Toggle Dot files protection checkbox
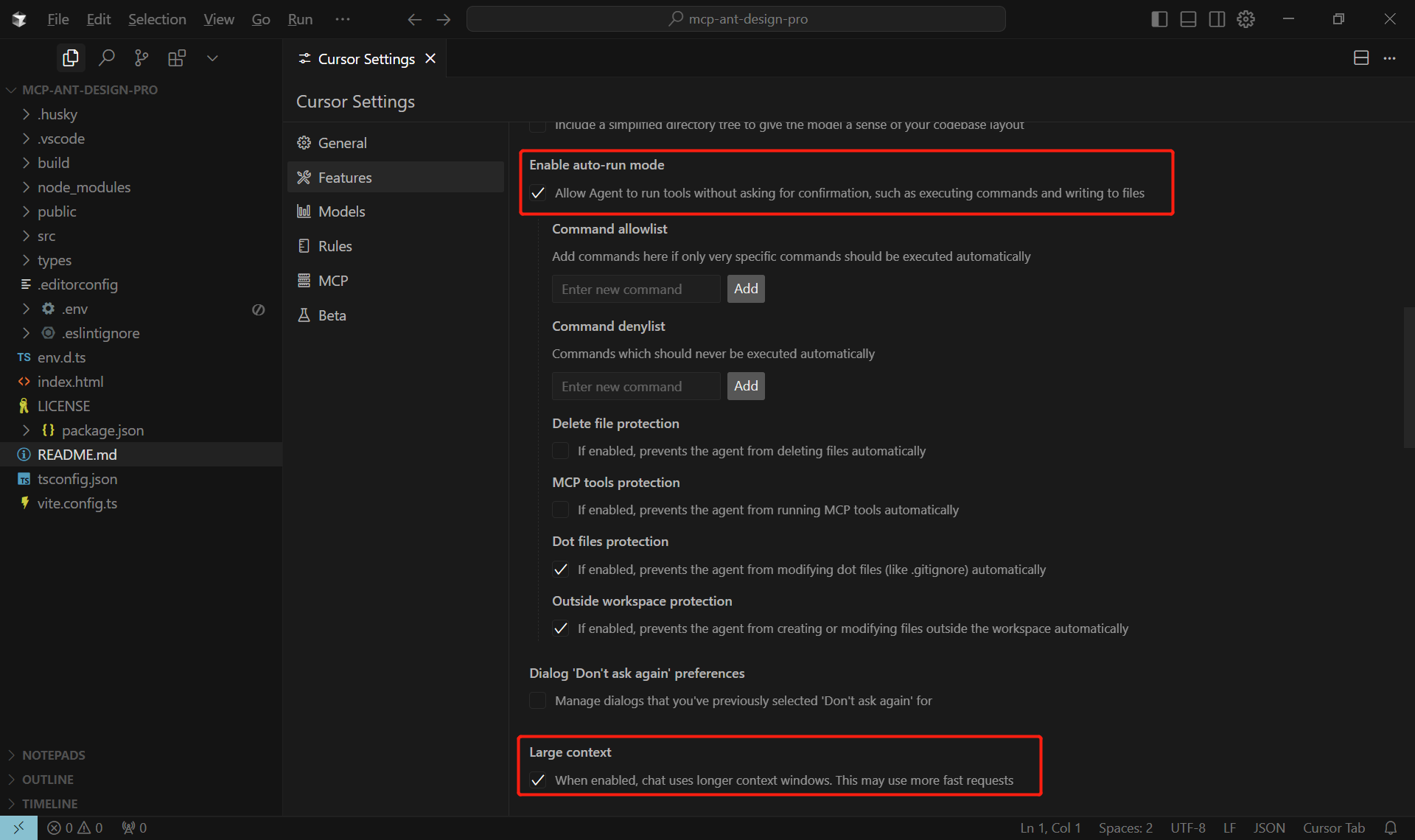Image resolution: width=1415 pixels, height=840 pixels. [x=561, y=570]
